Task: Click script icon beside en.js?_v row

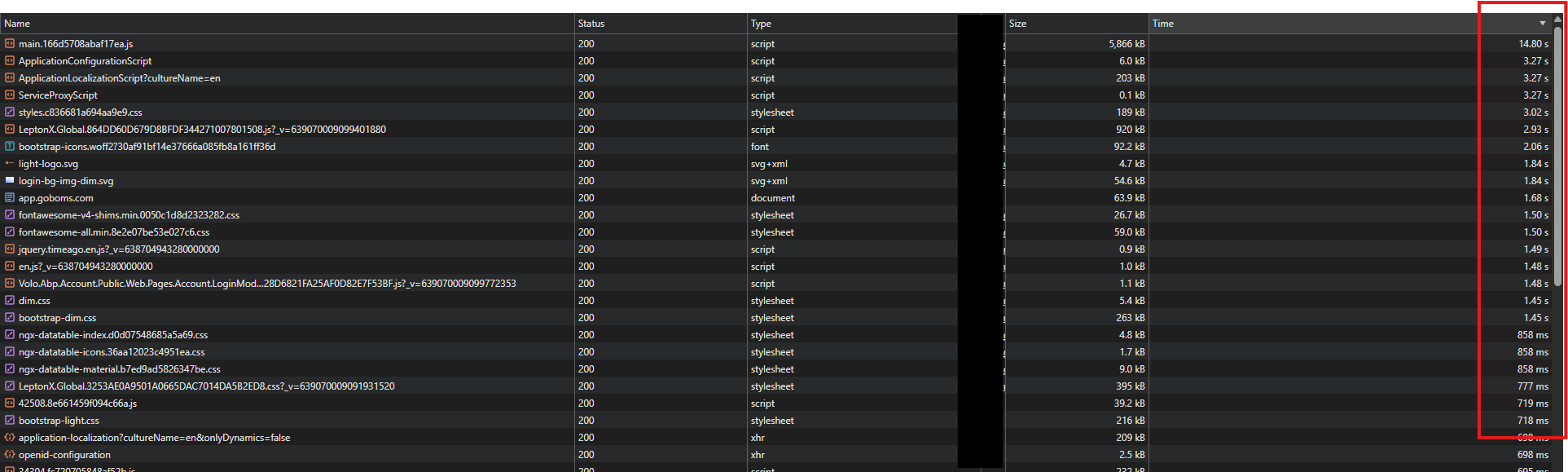Action: click(x=10, y=266)
